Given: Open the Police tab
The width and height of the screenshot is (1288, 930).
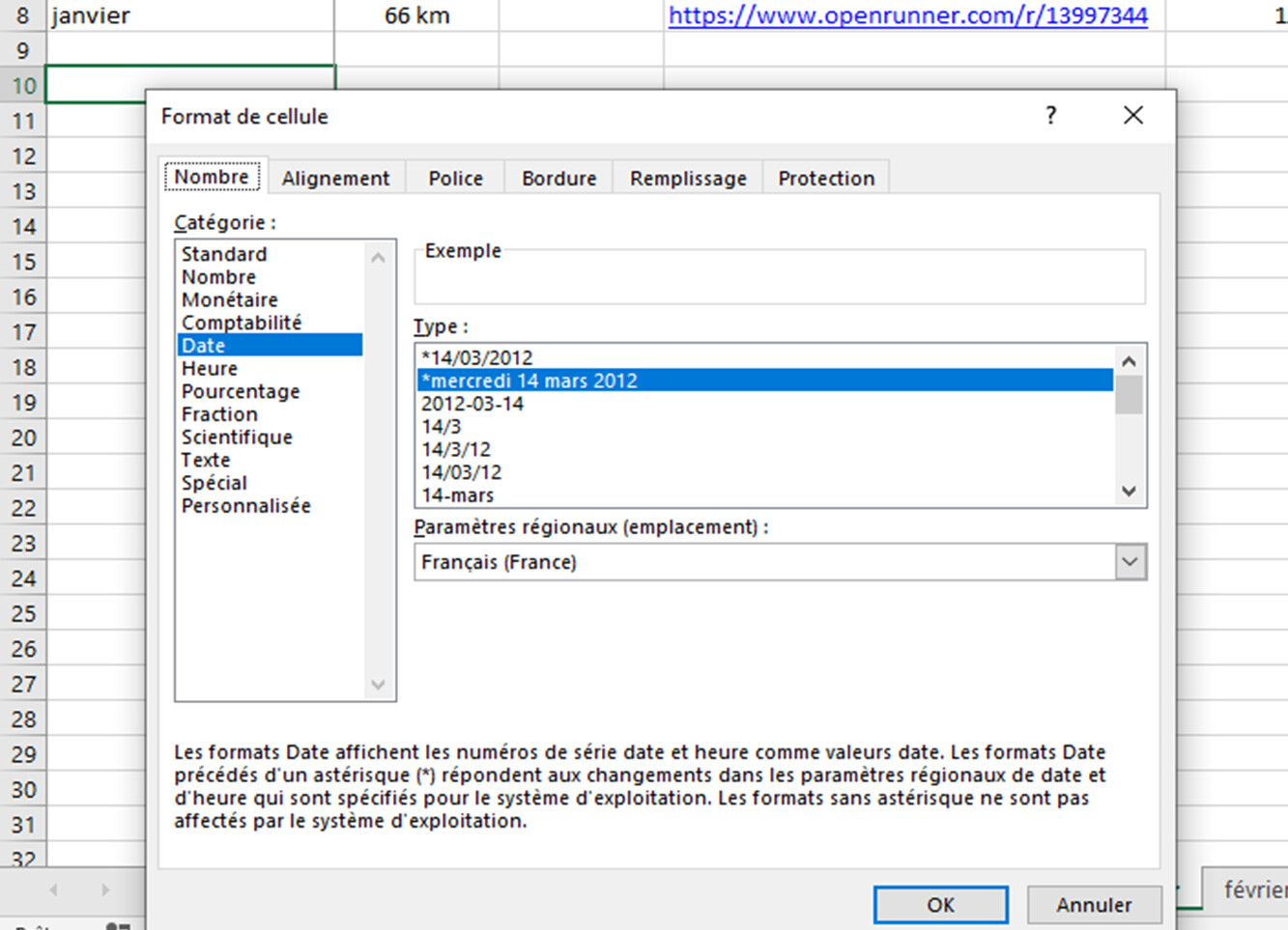Looking at the screenshot, I should 455,179.
